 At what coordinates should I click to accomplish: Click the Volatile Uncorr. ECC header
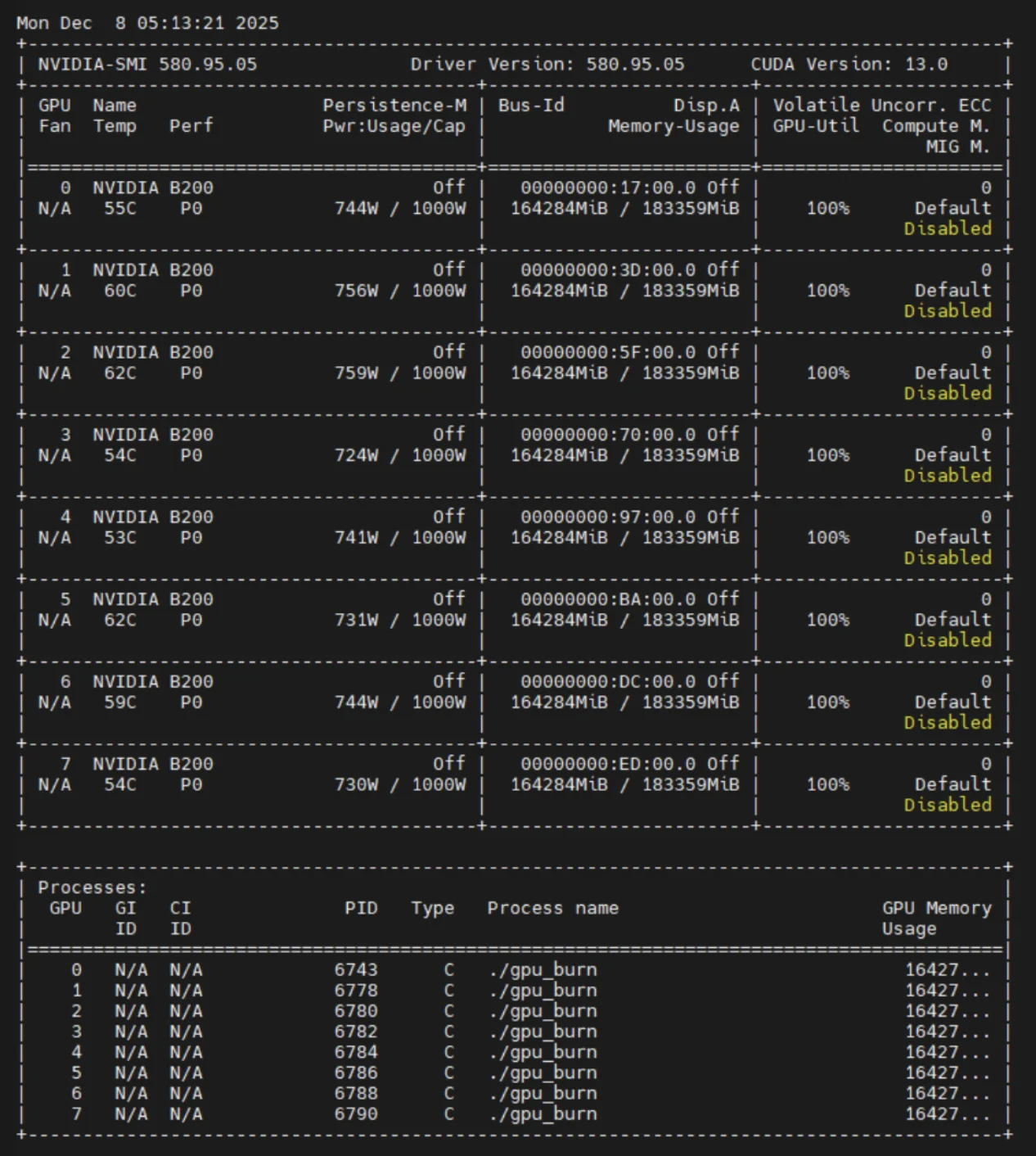coord(881,106)
